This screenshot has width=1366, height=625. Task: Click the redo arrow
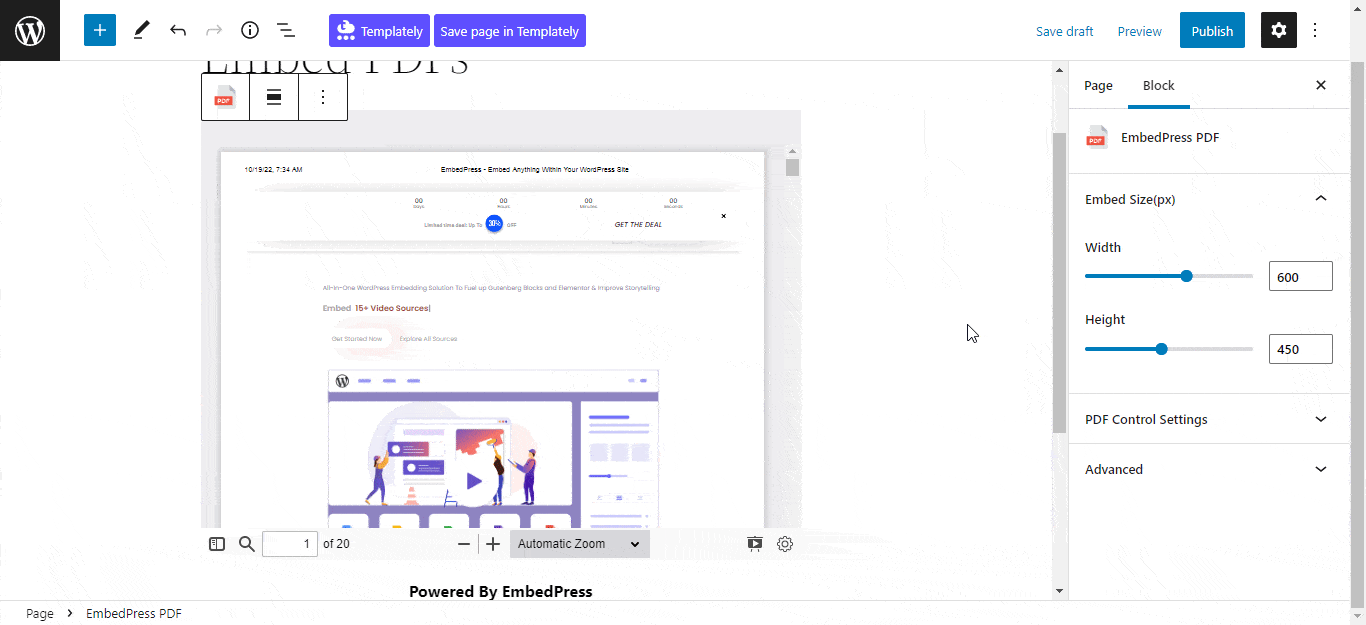click(x=214, y=30)
